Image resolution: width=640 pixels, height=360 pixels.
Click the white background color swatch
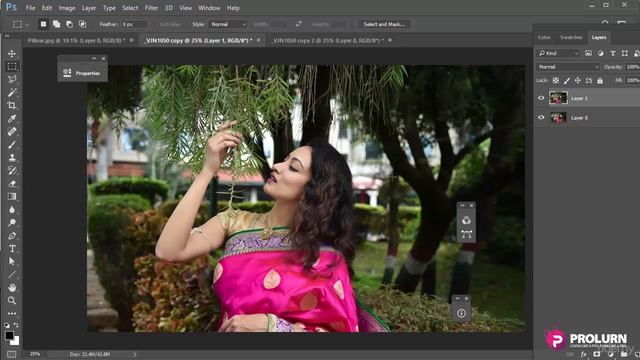click(x=16, y=342)
